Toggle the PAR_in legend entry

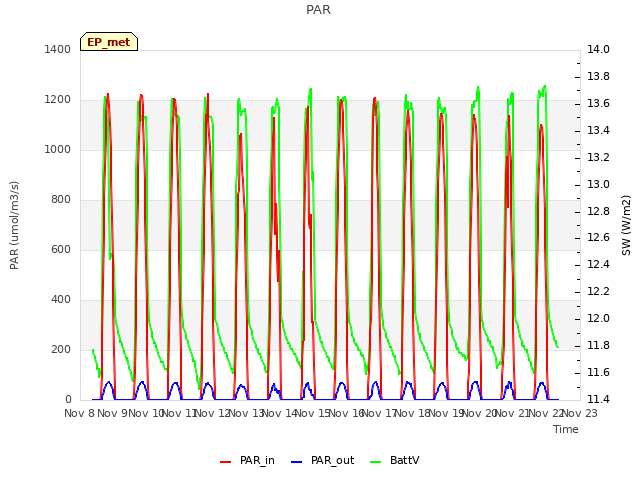coord(247,460)
